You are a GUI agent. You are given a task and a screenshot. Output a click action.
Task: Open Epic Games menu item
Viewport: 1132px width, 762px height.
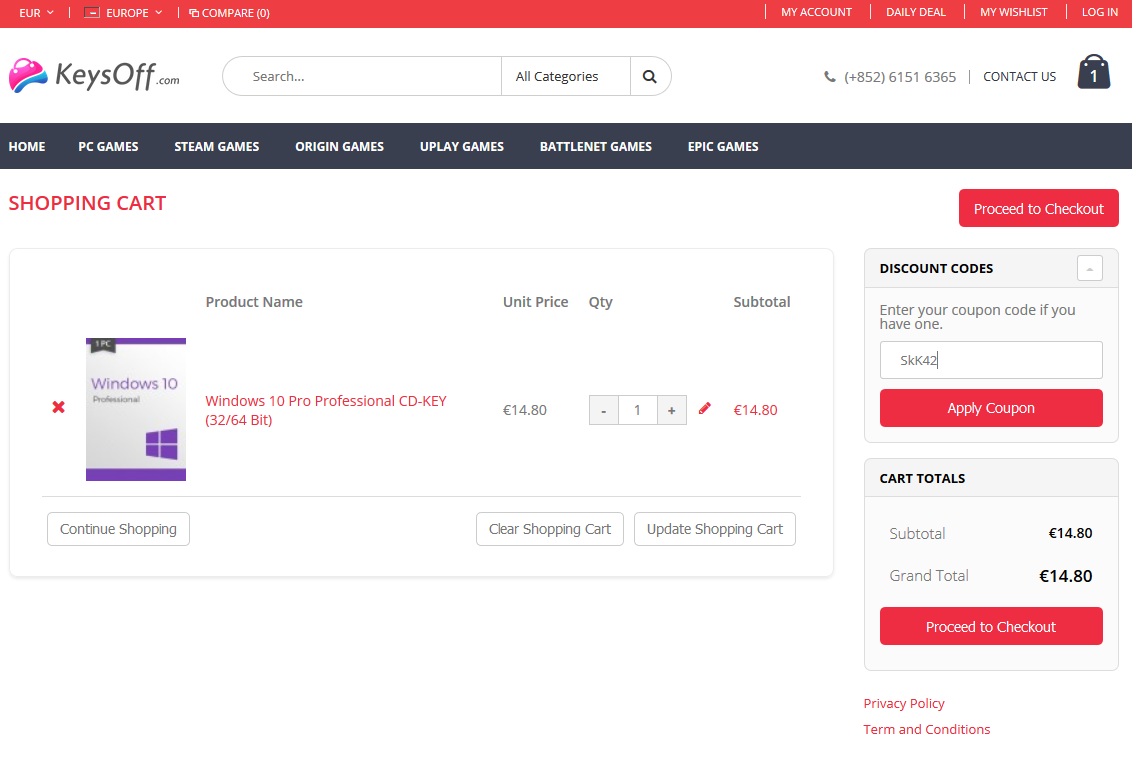723,147
